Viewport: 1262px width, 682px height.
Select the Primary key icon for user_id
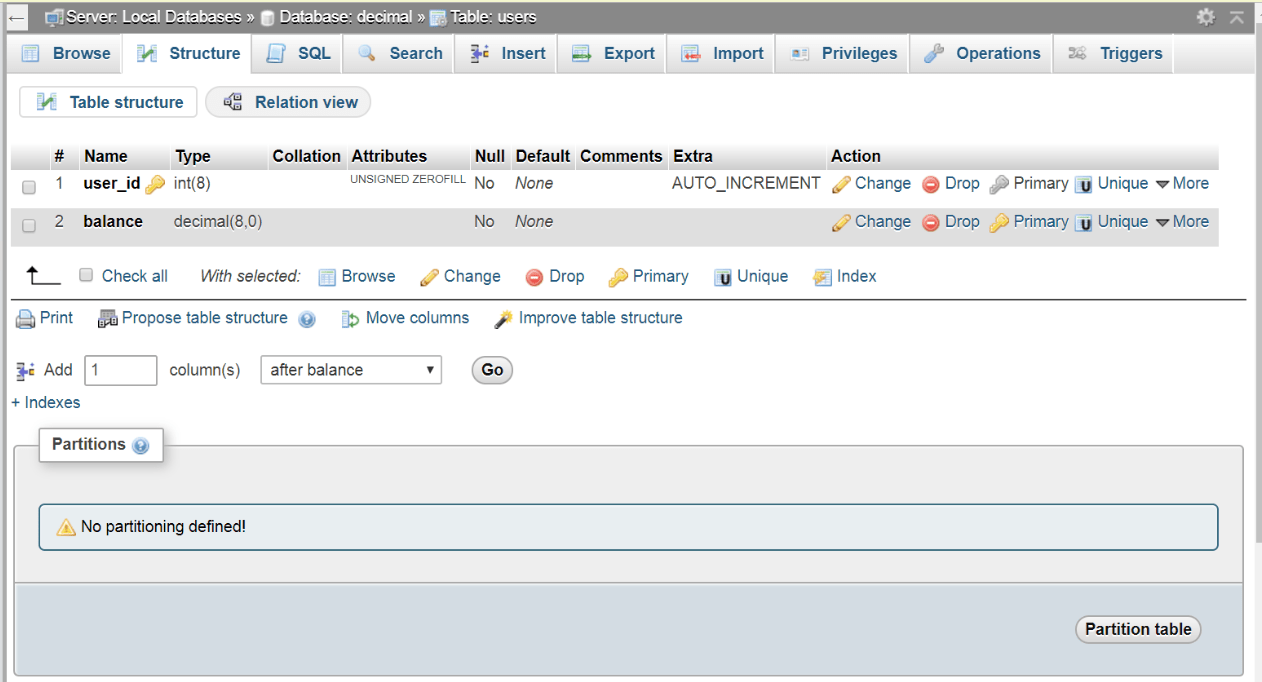998,183
